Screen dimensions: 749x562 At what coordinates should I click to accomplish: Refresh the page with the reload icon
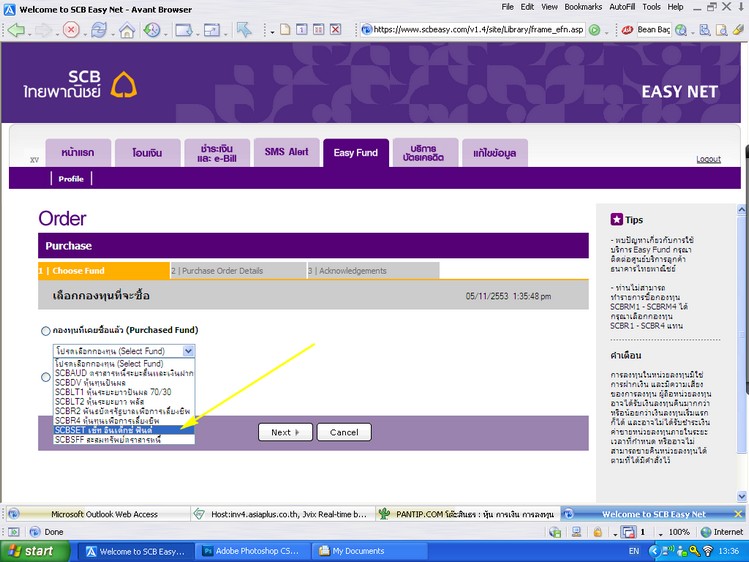[99, 30]
